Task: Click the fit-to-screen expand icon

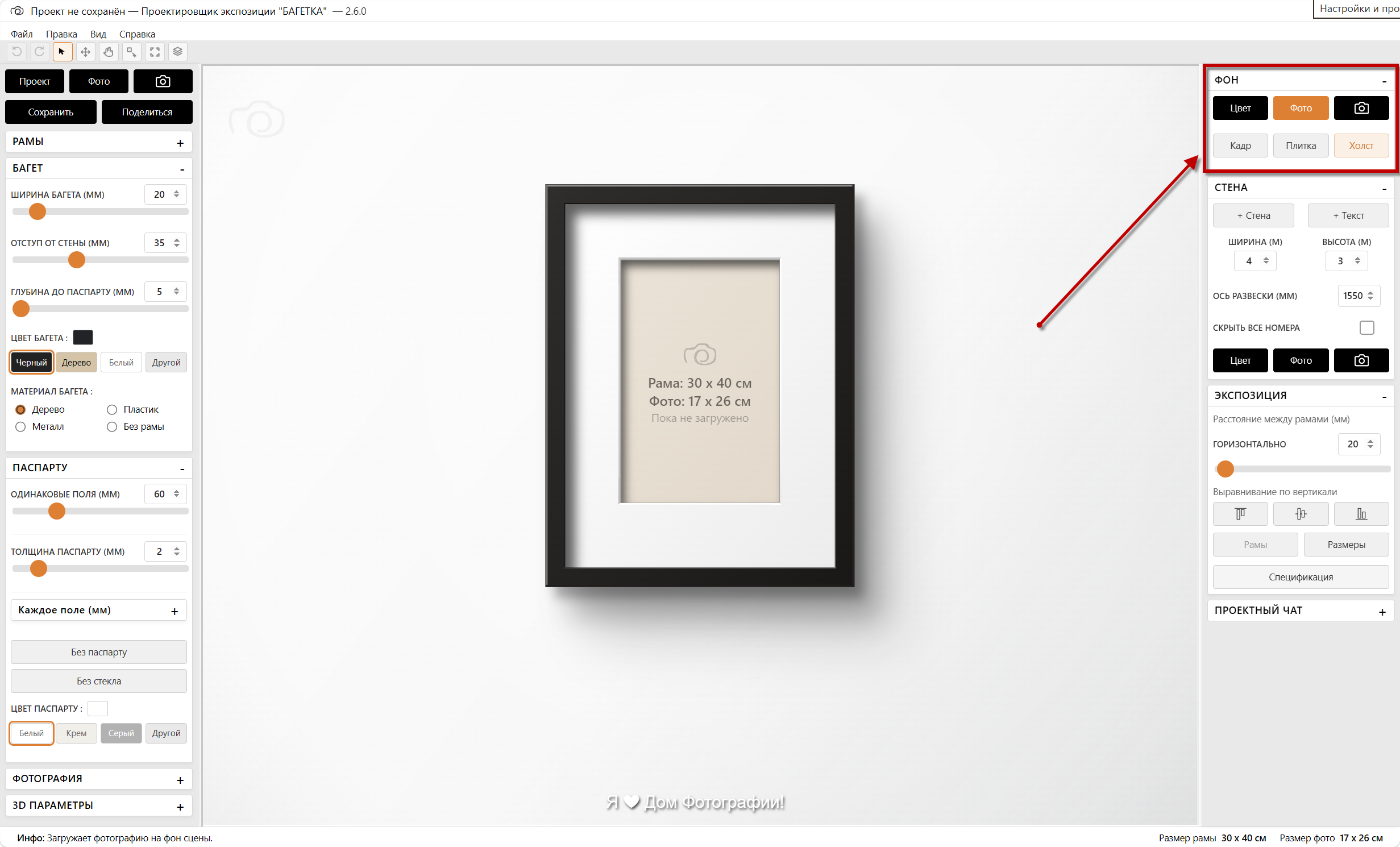Action: (x=155, y=52)
